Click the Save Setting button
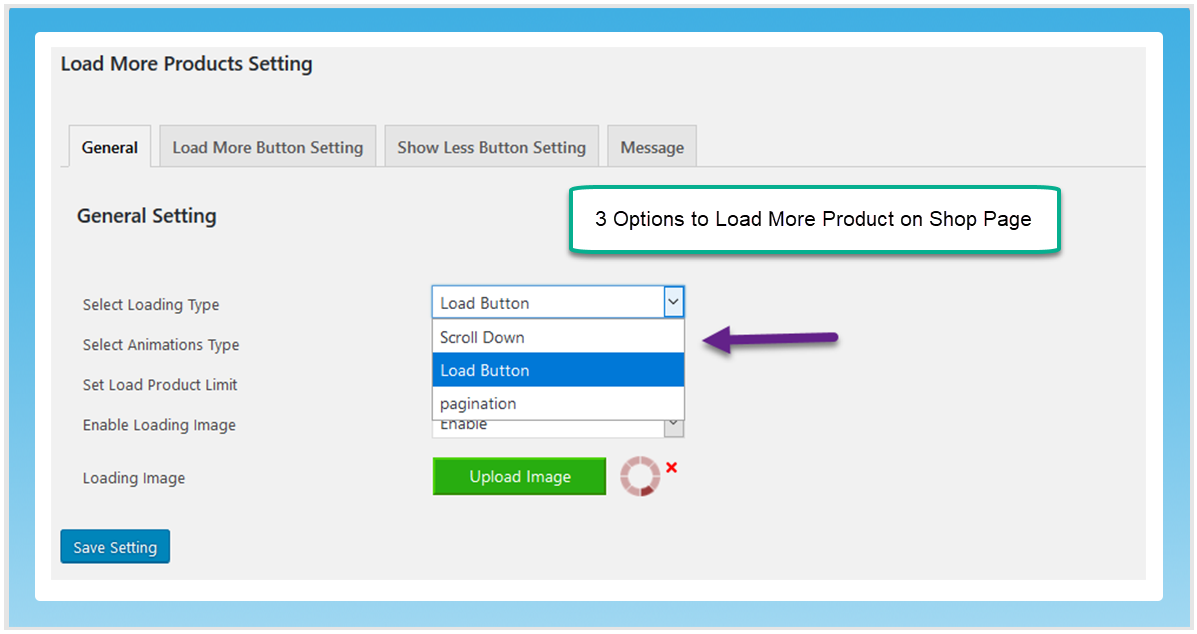1197x634 pixels. click(114, 546)
